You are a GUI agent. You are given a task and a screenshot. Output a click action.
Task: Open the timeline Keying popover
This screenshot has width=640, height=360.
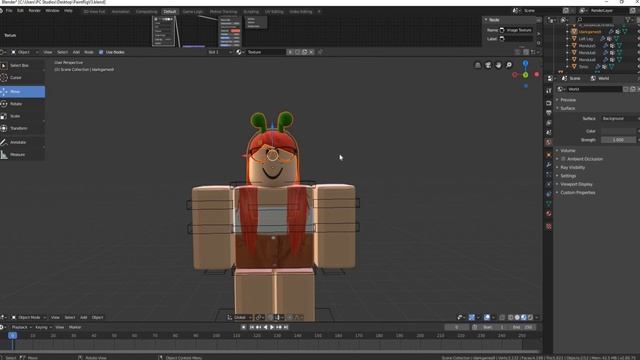click(x=43, y=327)
